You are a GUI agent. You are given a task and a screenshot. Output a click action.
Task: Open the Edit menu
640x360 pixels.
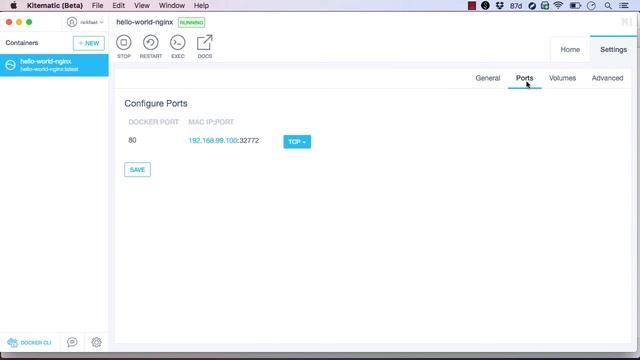coord(118,6)
